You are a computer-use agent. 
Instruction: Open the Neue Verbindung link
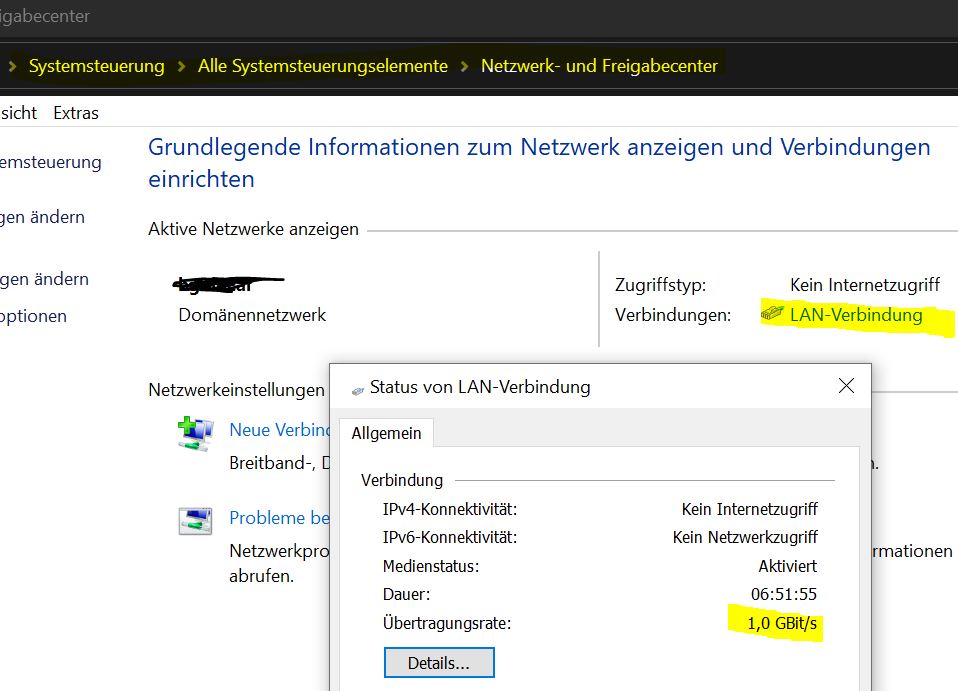point(279,430)
